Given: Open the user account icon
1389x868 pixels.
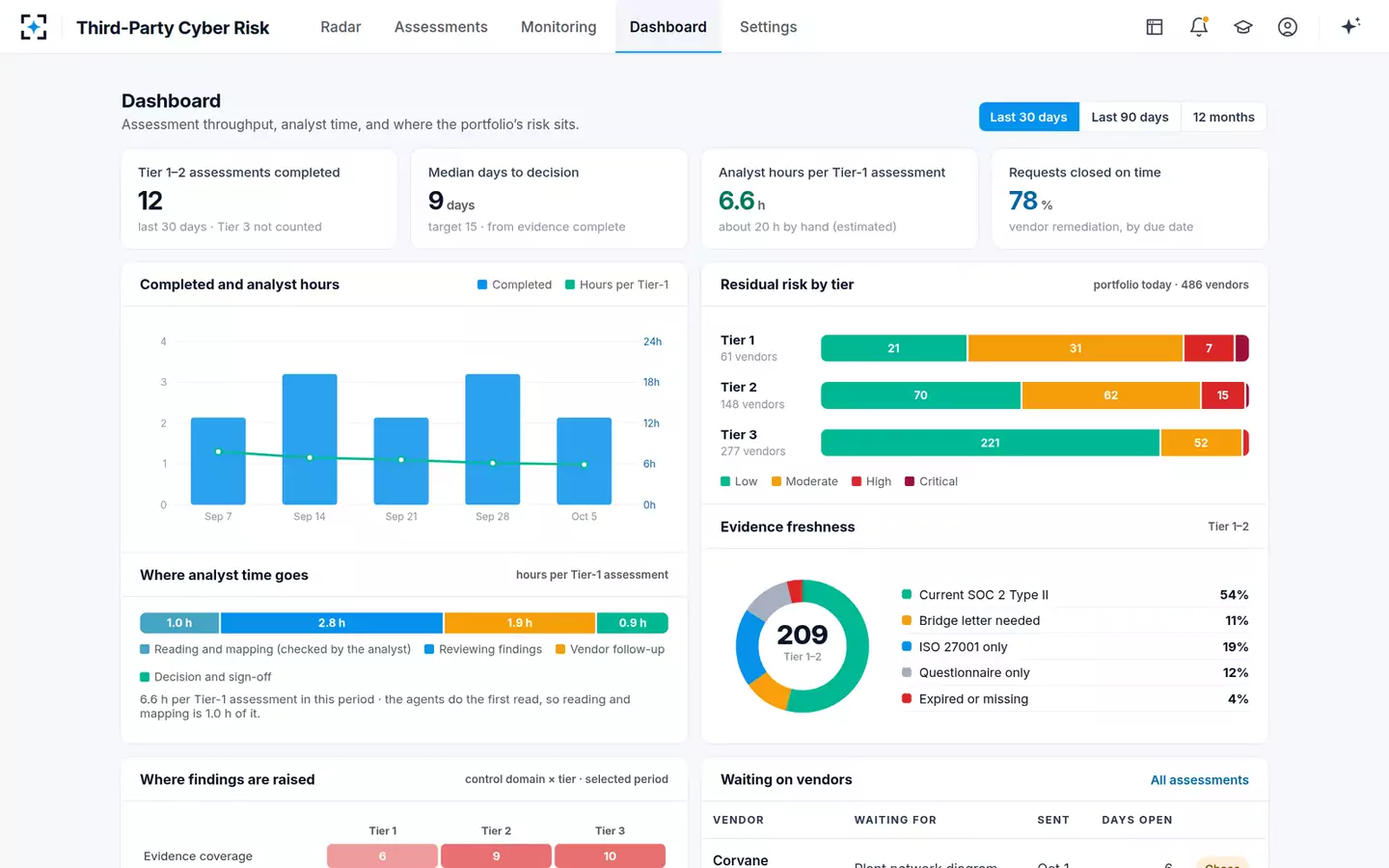Looking at the screenshot, I should click(1288, 27).
